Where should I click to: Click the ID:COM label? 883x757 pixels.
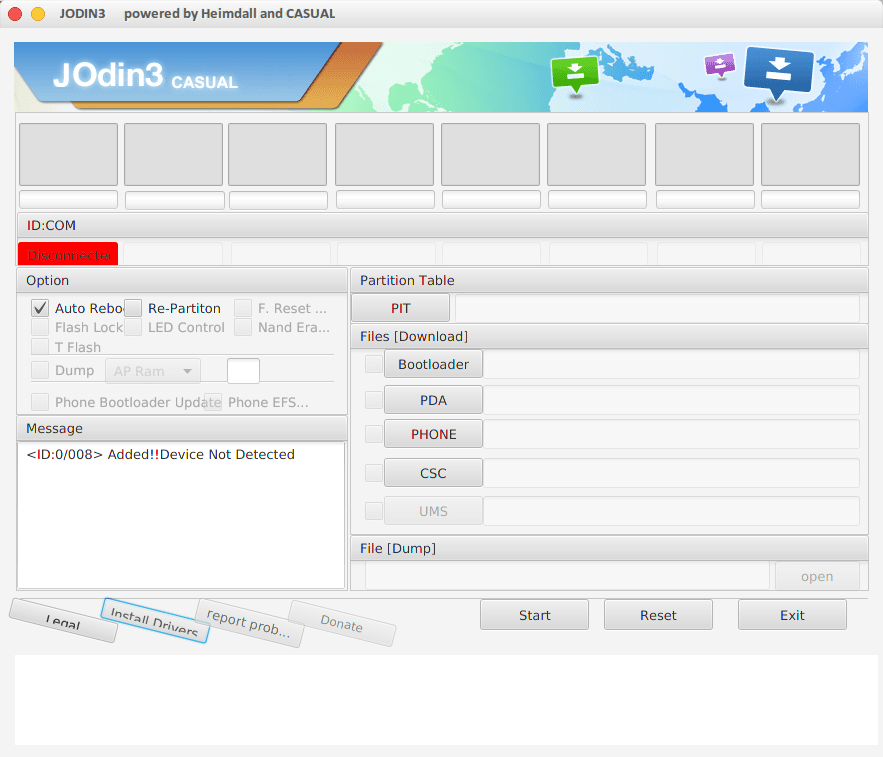tap(51, 225)
